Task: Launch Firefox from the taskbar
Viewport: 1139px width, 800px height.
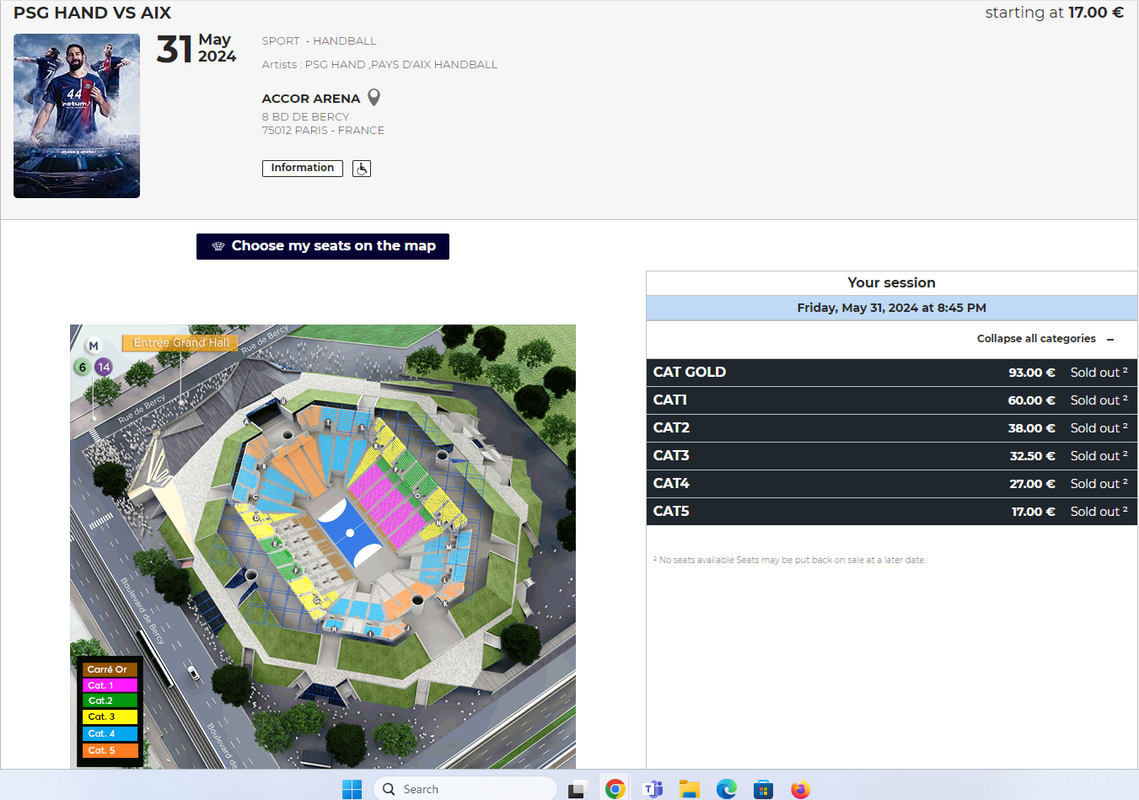Action: coord(800,789)
